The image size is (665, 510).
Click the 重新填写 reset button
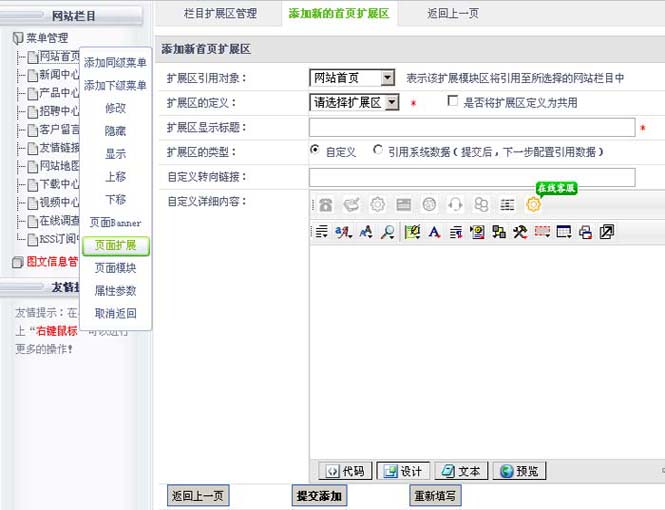click(435, 496)
